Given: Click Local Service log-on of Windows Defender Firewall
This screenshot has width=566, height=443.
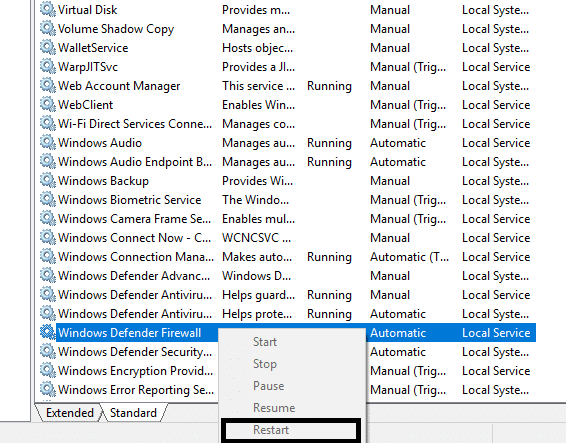Looking at the screenshot, I should coord(496,333).
